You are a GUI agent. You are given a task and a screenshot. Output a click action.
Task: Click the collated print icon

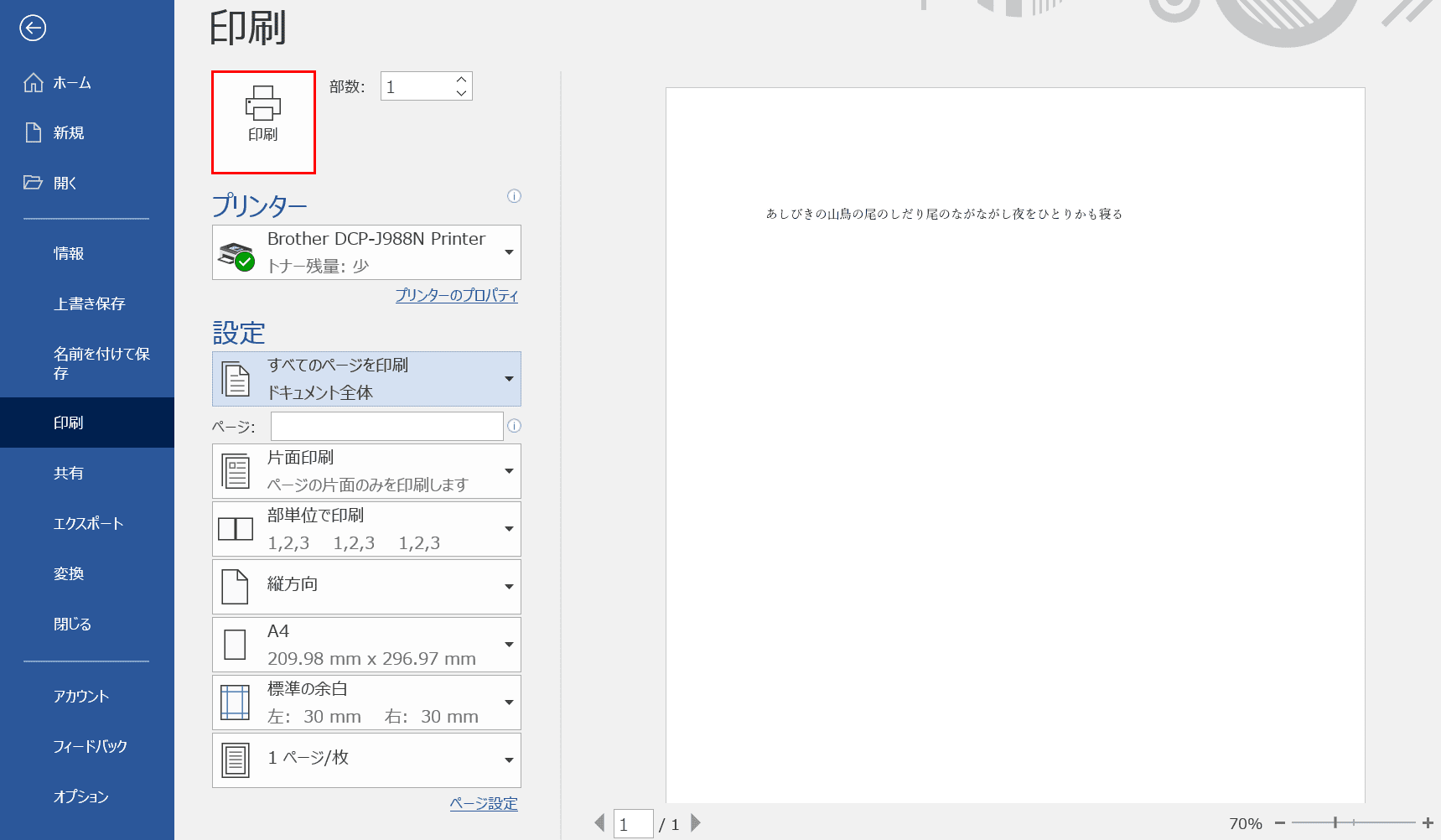click(236, 529)
